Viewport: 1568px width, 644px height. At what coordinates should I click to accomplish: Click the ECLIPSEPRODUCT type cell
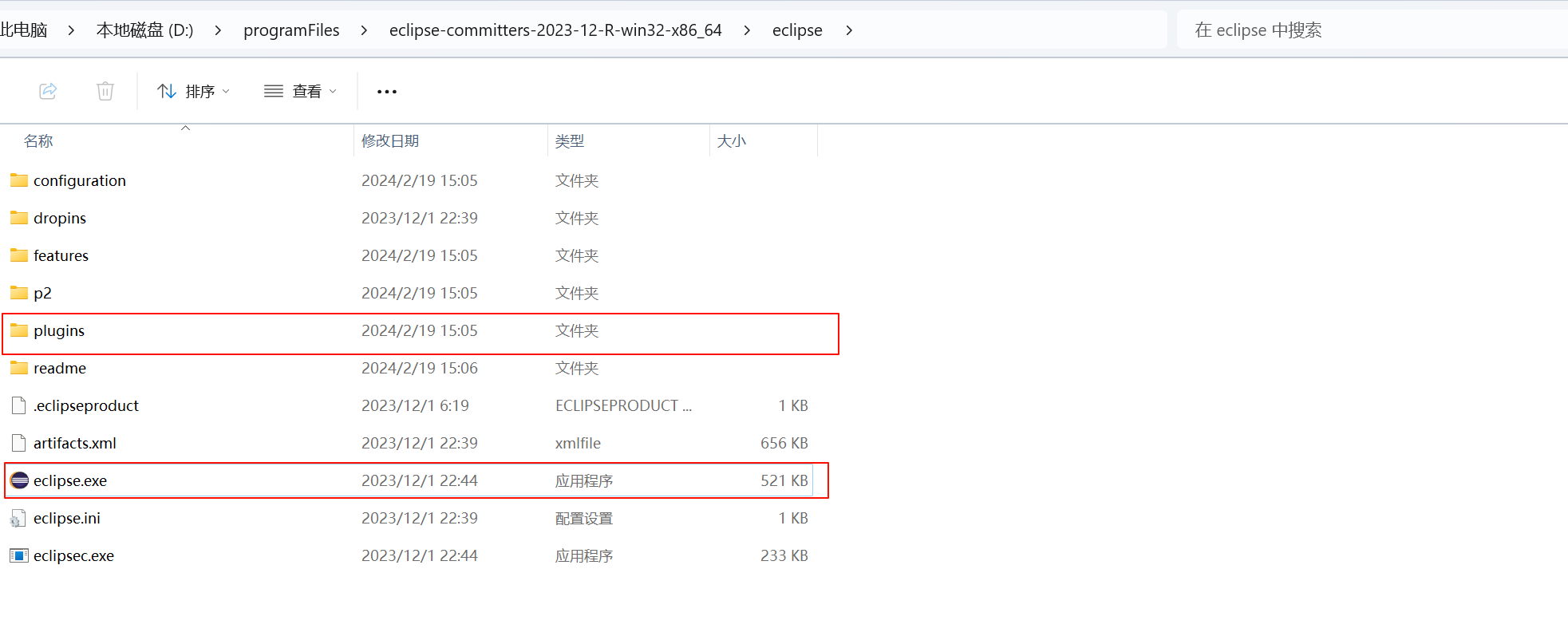[x=624, y=405]
